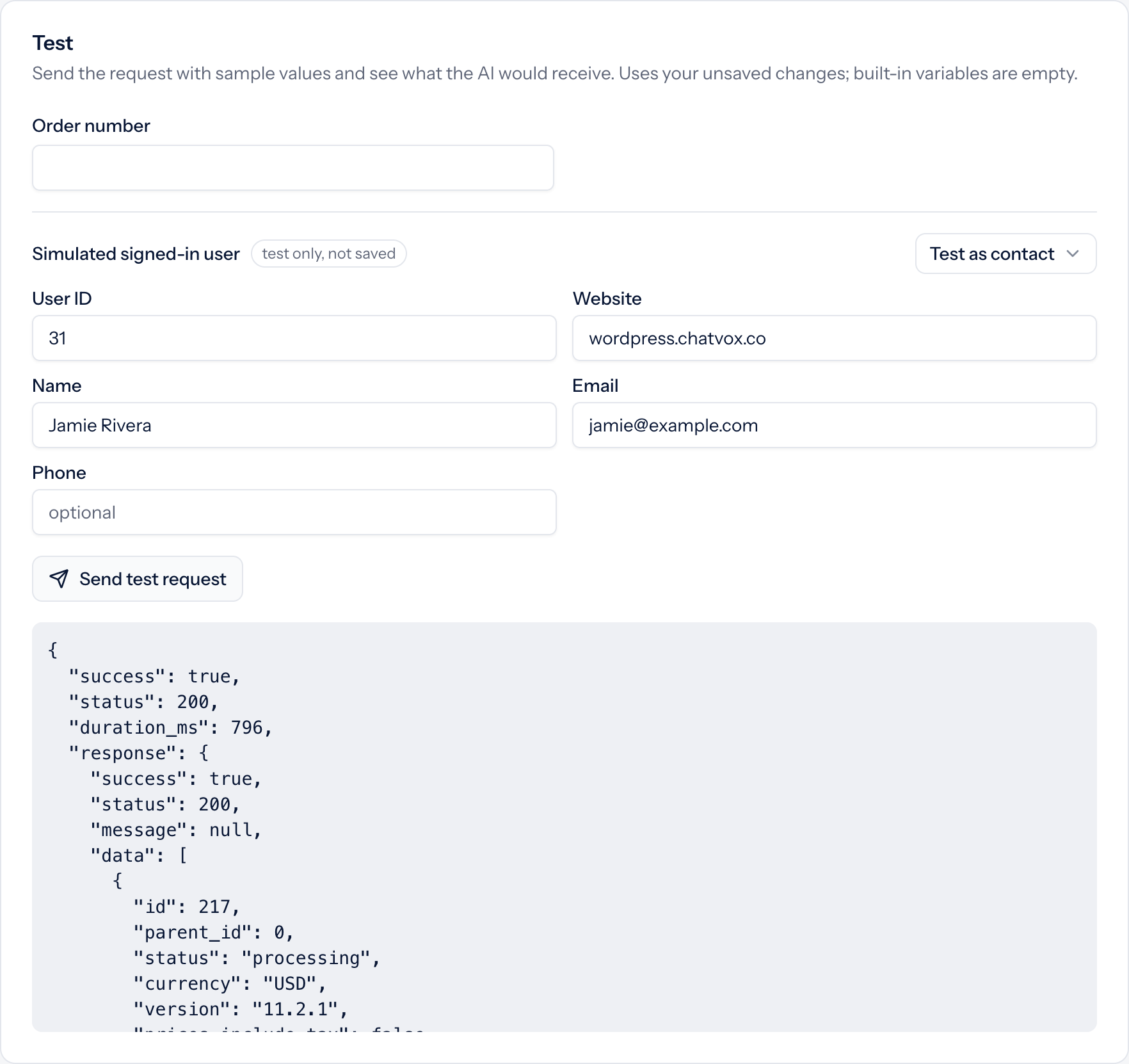Image resolution: width=1129 pixels, height=1064 pixels.
Task: Click the "response": { line
Action: [139, 753]
